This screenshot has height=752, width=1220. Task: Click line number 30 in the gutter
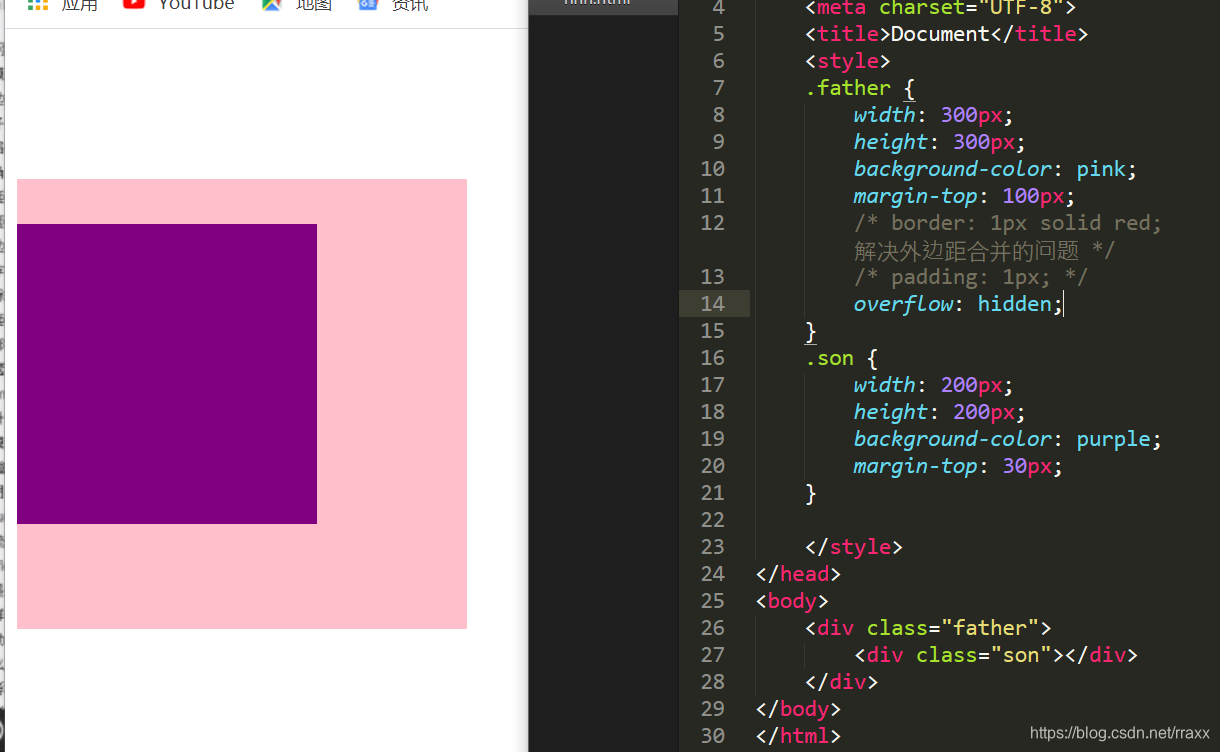pos(712,736)
